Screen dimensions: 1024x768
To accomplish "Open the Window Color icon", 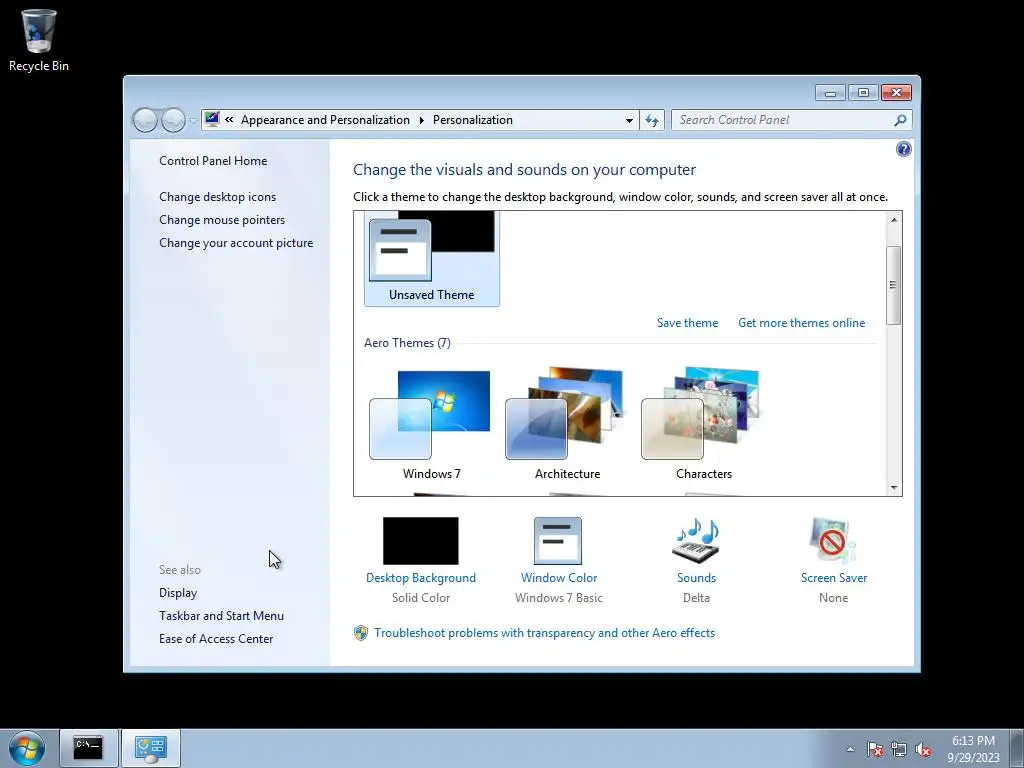I will click(x=558, y=541).
